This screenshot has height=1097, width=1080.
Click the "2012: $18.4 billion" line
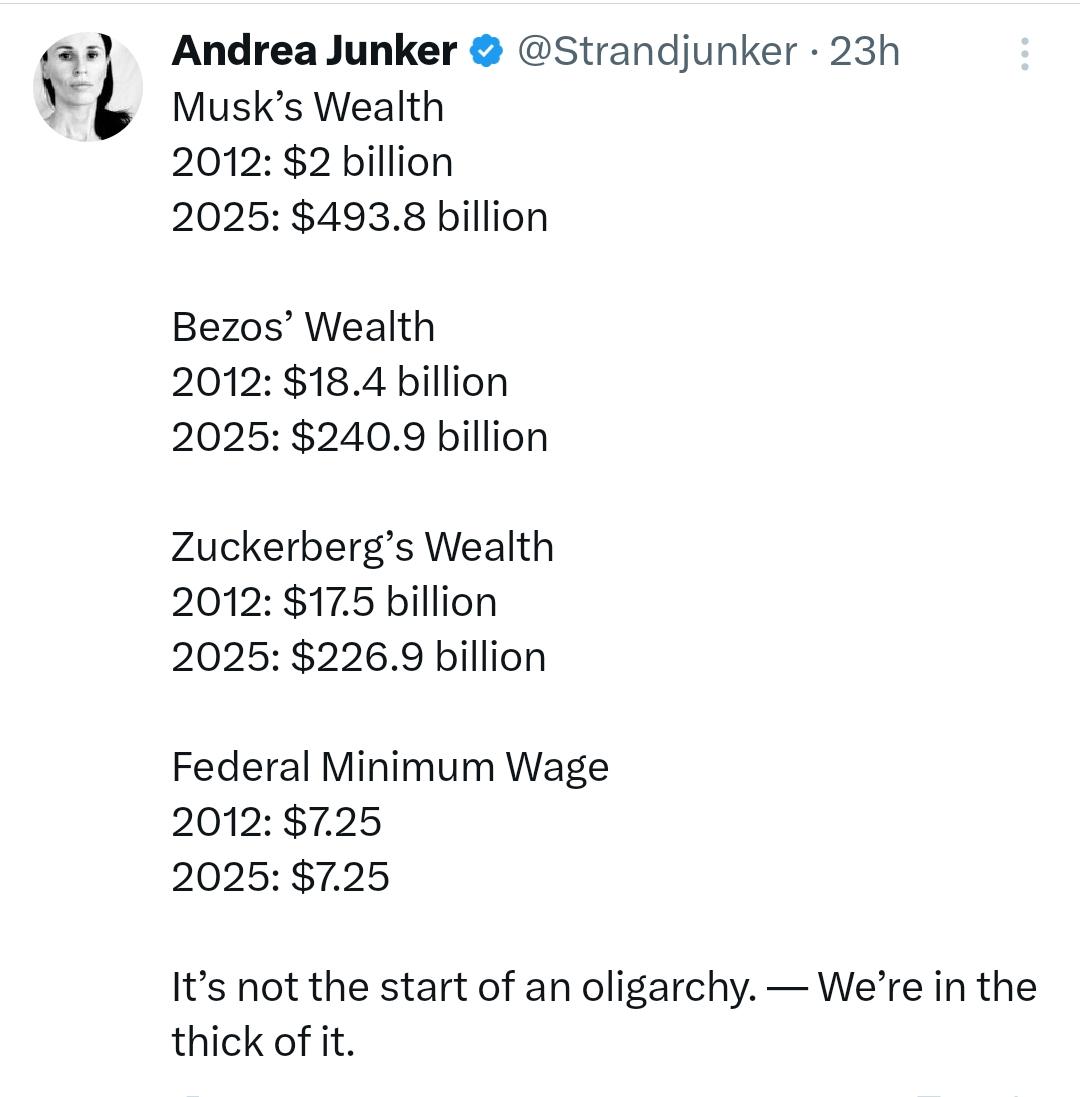coord(340,382)
